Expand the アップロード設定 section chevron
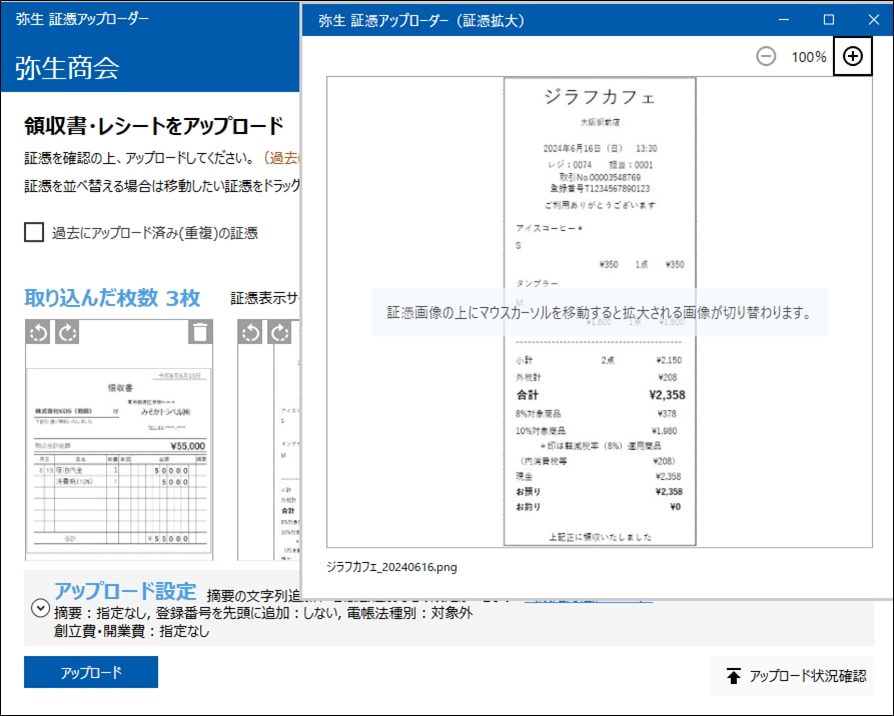 40,608
